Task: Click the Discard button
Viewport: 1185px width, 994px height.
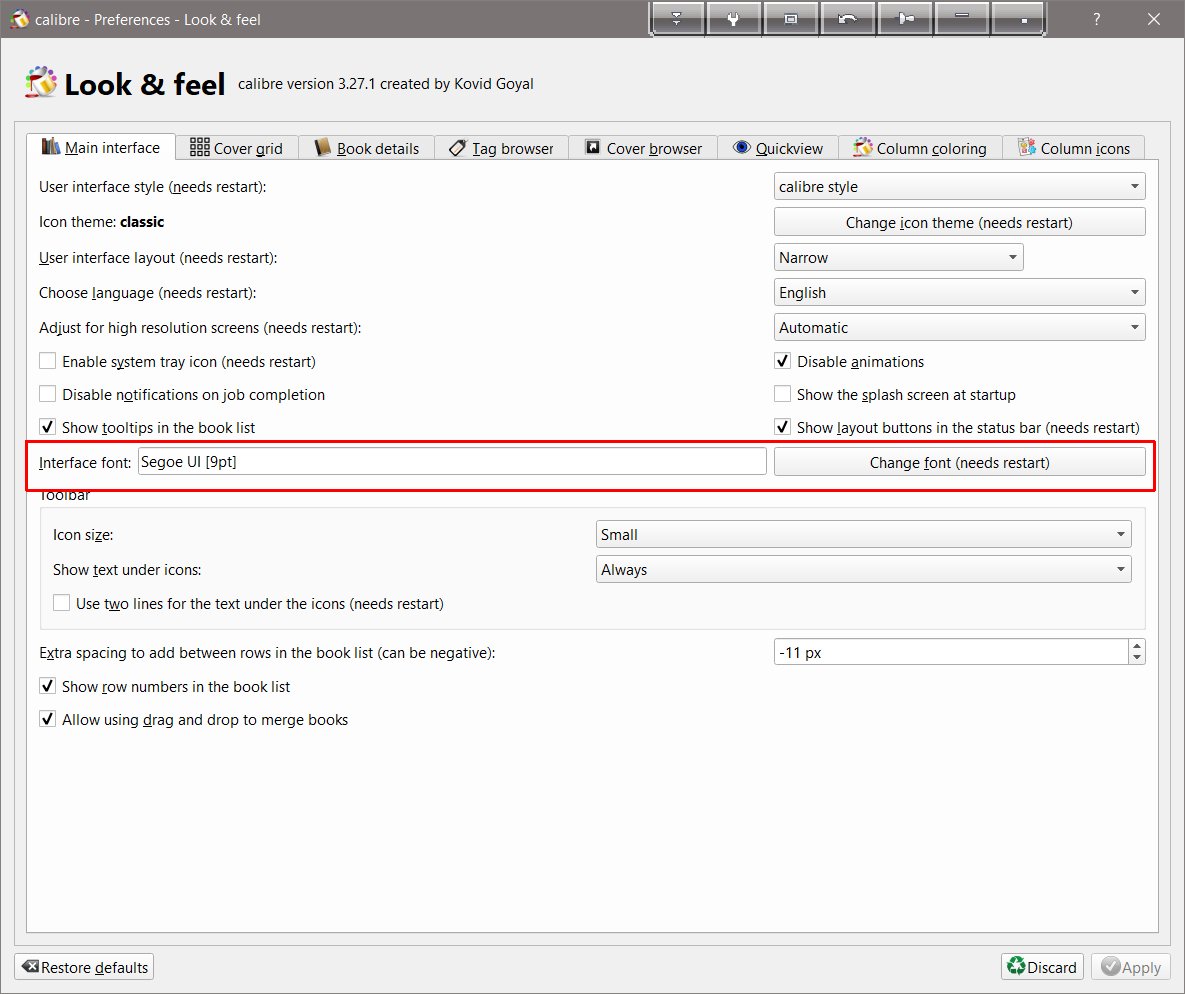Action: 1042,968
